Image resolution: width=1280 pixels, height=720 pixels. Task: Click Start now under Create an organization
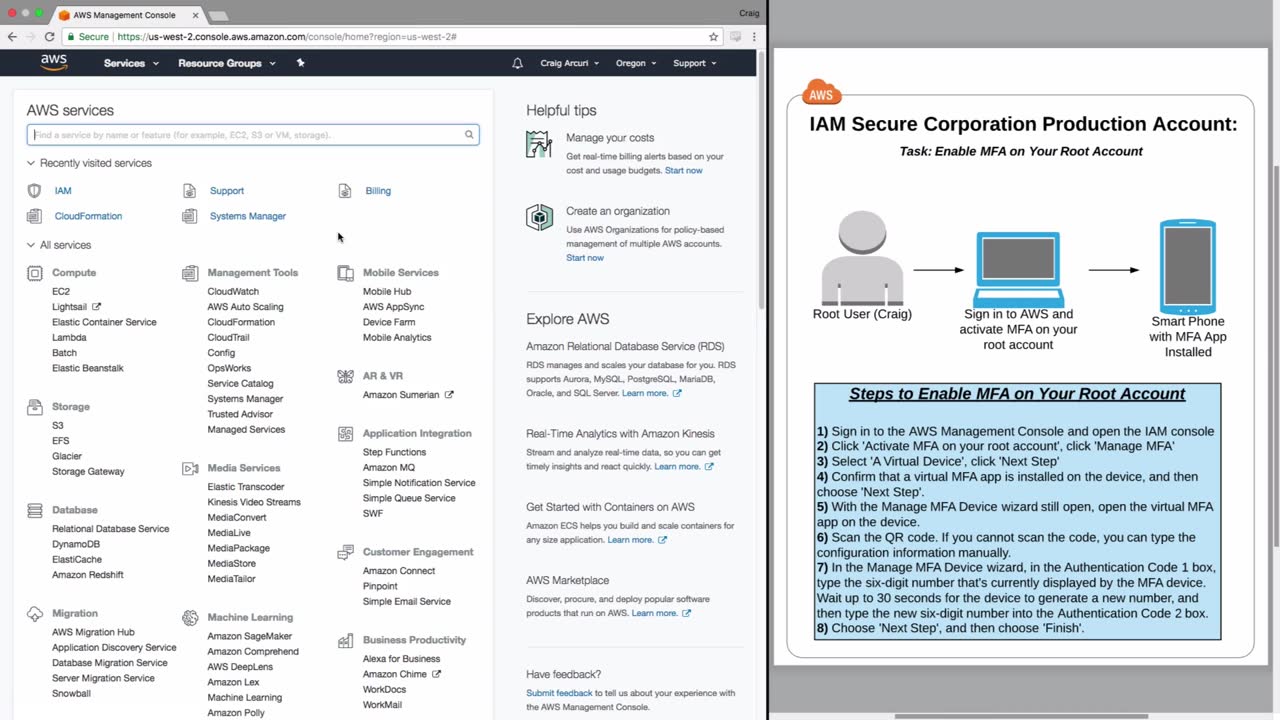tap(585, 258)
